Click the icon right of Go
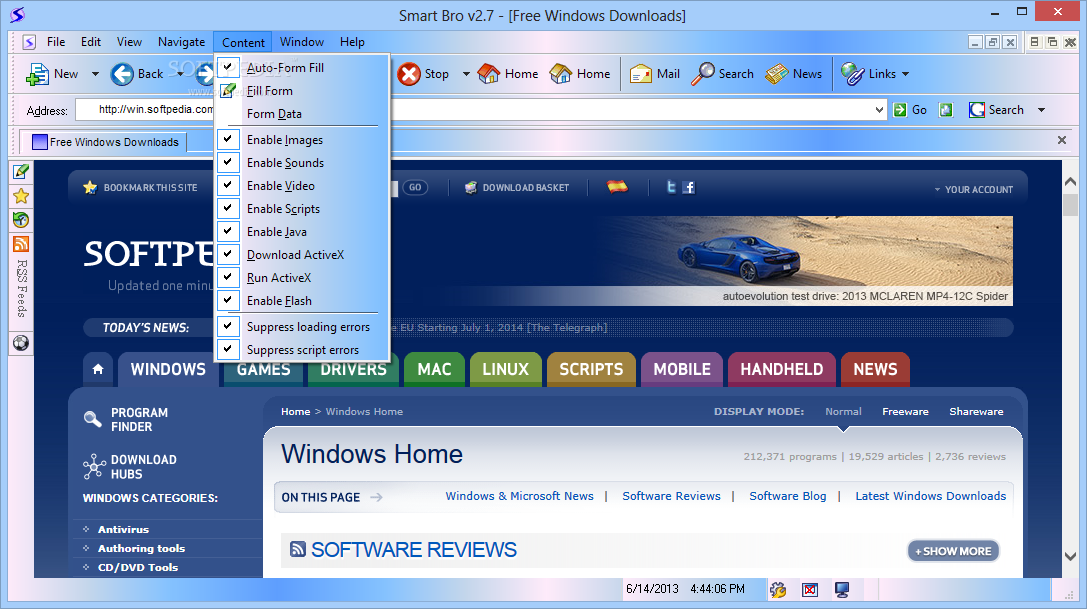This screenshot has height=609, width=1087. coord(946,110)
